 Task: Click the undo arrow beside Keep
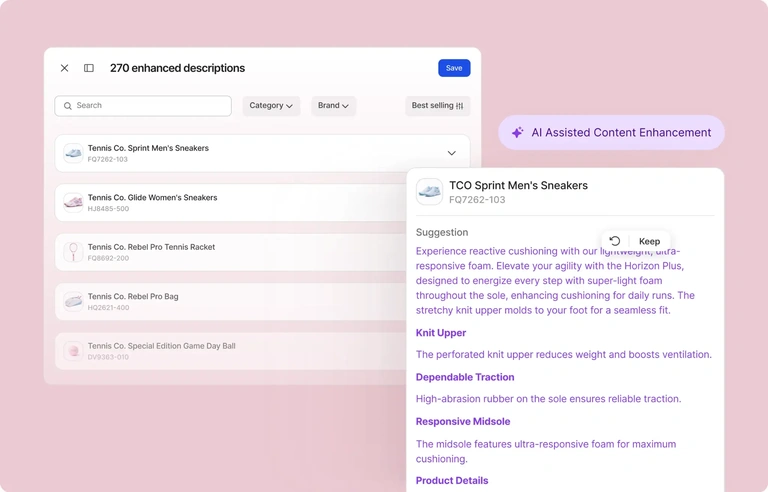(615, 241)
